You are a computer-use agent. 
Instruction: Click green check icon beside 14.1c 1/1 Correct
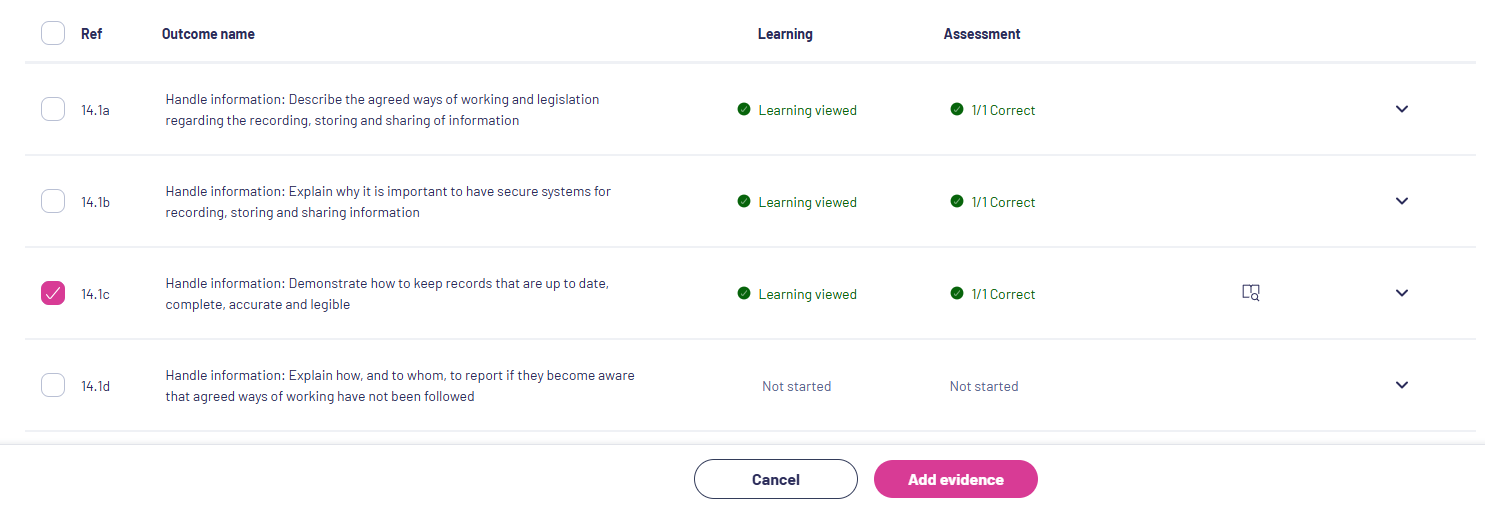click(957, 293)
